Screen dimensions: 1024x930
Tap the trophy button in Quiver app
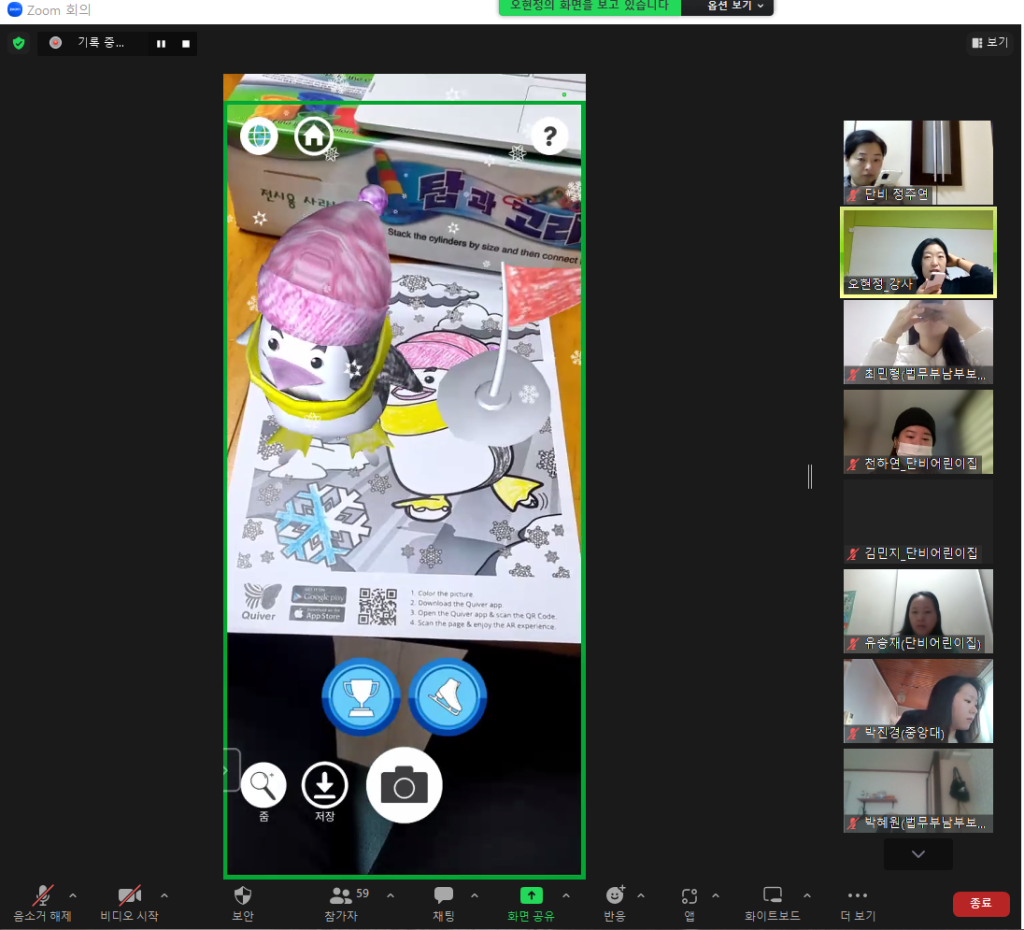tap(360, 697)
